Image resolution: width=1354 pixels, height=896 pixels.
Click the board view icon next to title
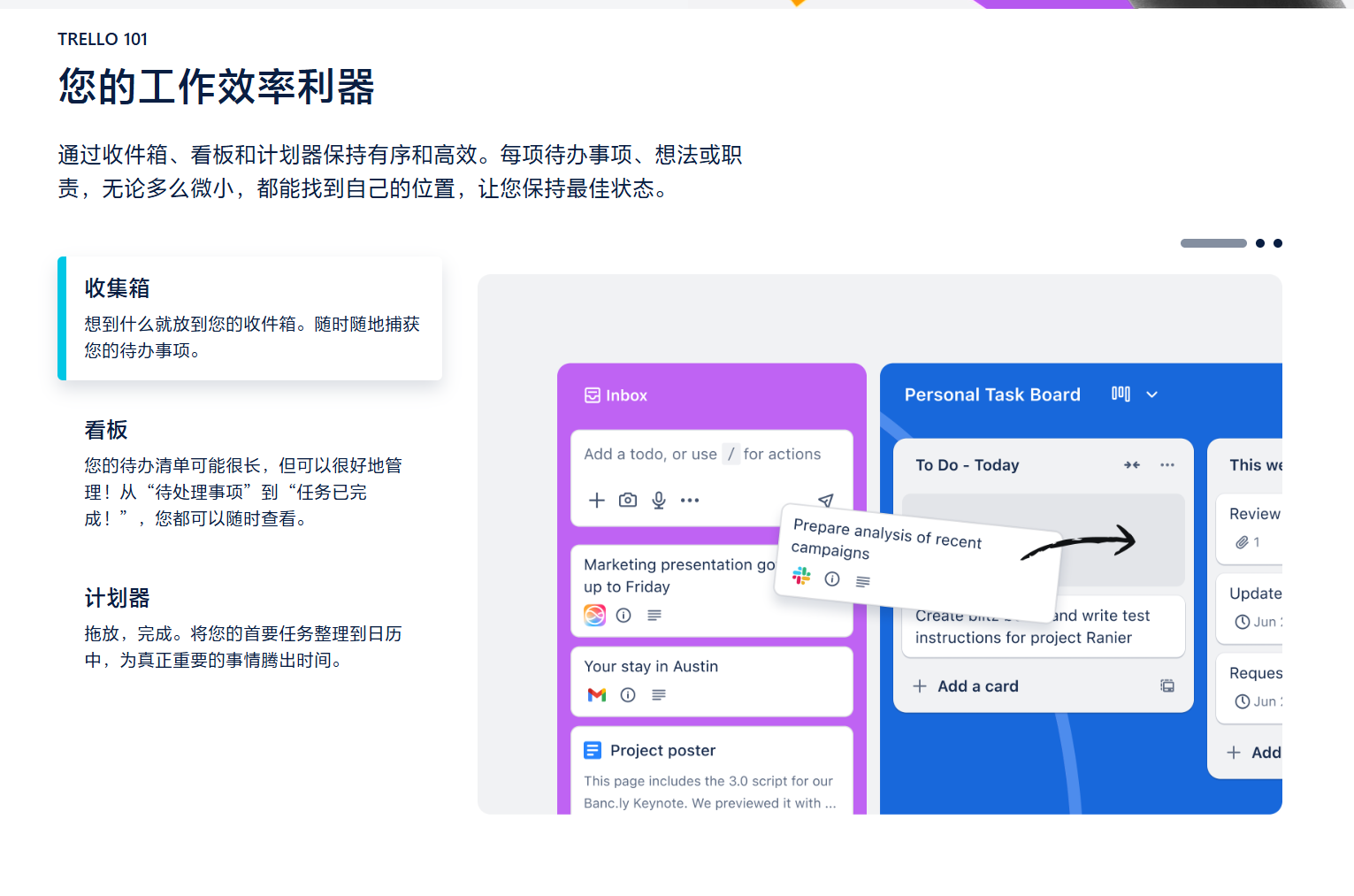tap(1121, 394)
